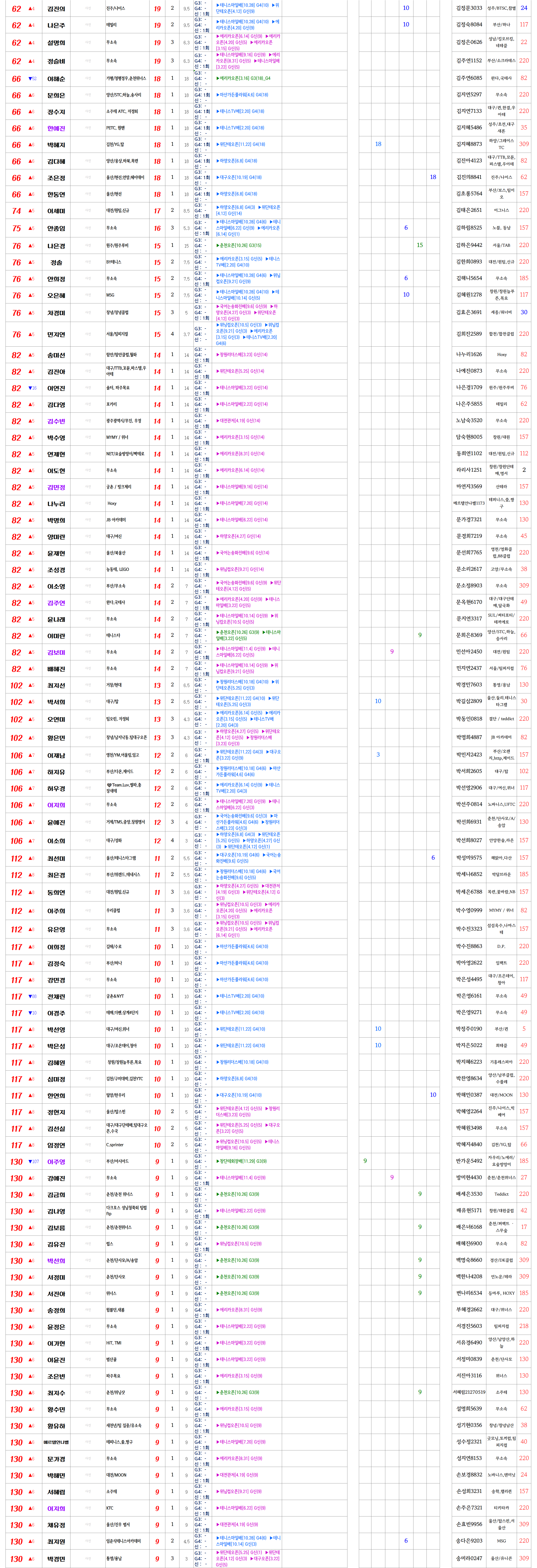Click the ▲4 rank-up arrow beside 김진의
This screenshot has height=1568, width=537.
click(32, 9)
